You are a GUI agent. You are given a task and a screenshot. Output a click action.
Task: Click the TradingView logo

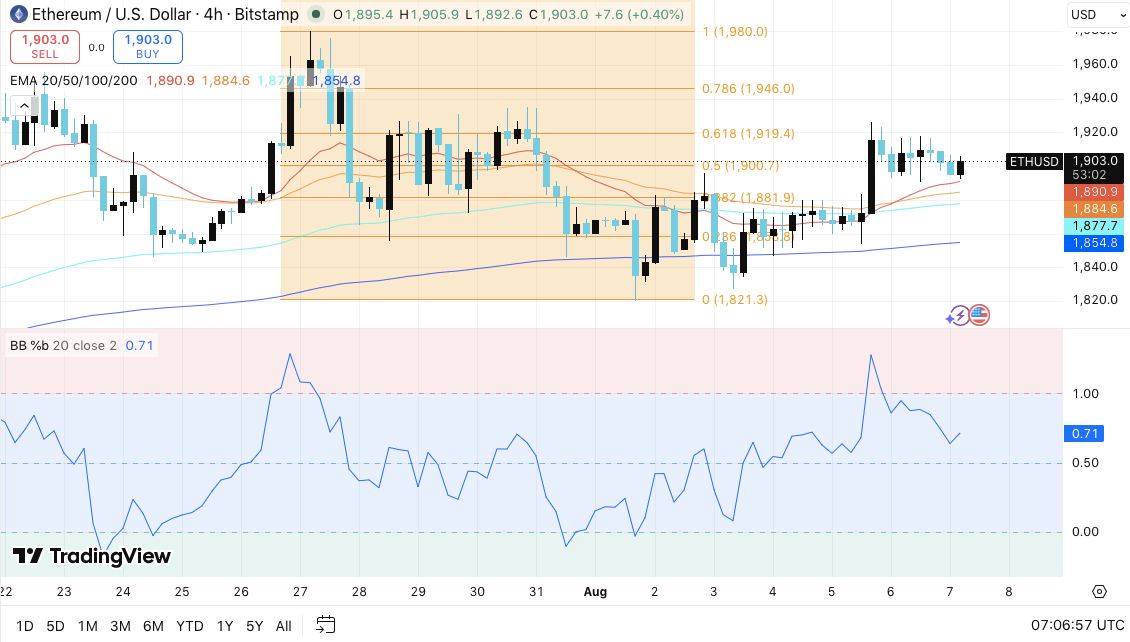pyautogui.click(x=92, y=556)
